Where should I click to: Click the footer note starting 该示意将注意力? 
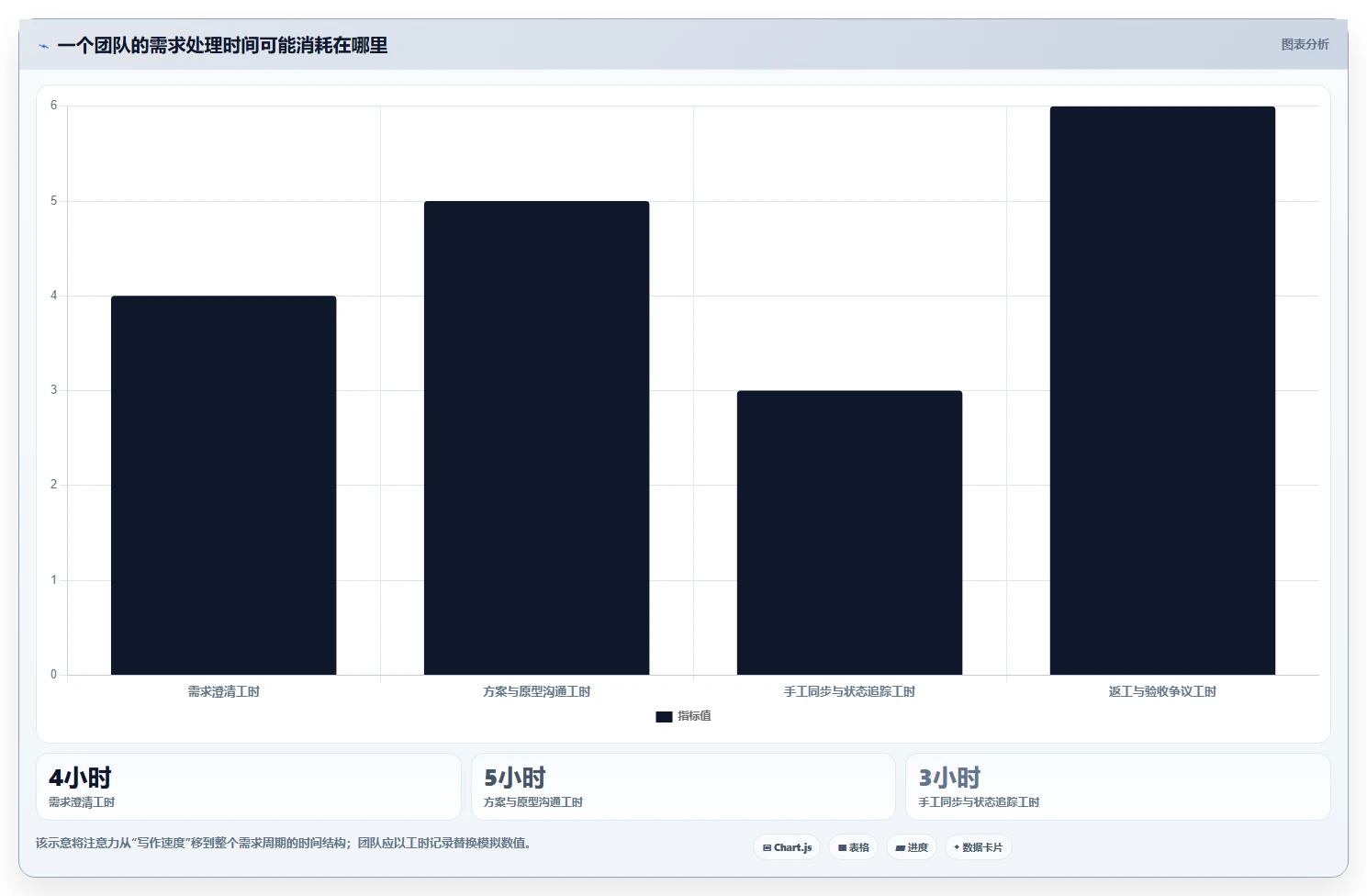pos(283,843)
